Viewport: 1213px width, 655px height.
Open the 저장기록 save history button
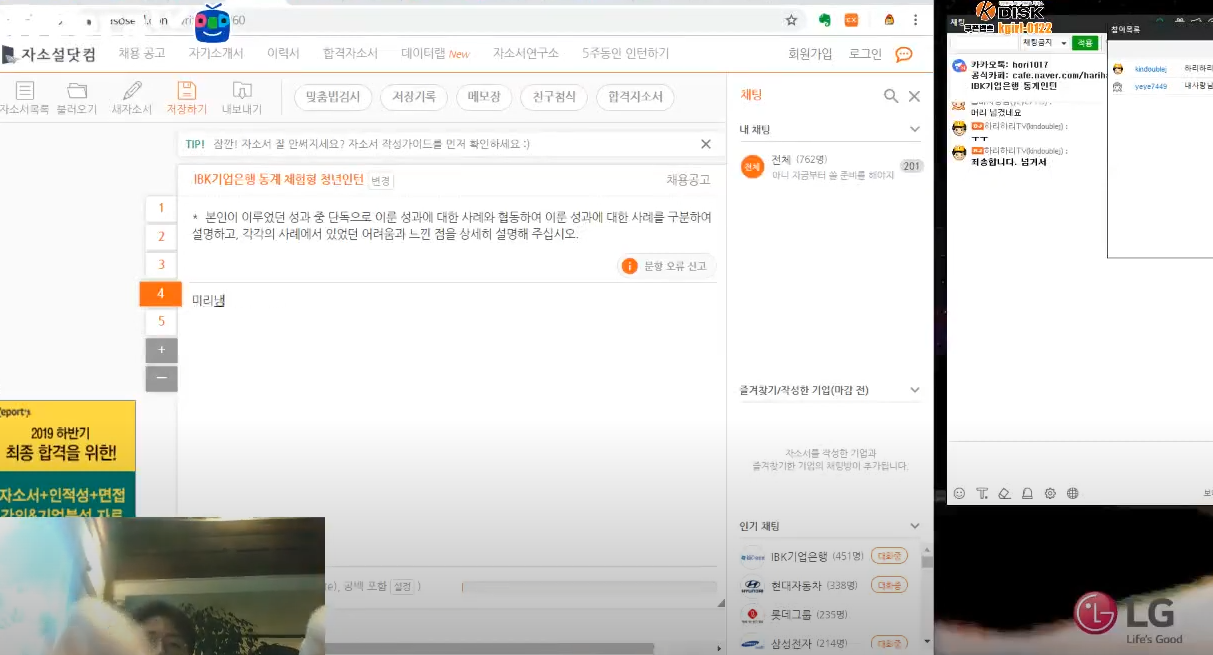[x=414, y=97]
